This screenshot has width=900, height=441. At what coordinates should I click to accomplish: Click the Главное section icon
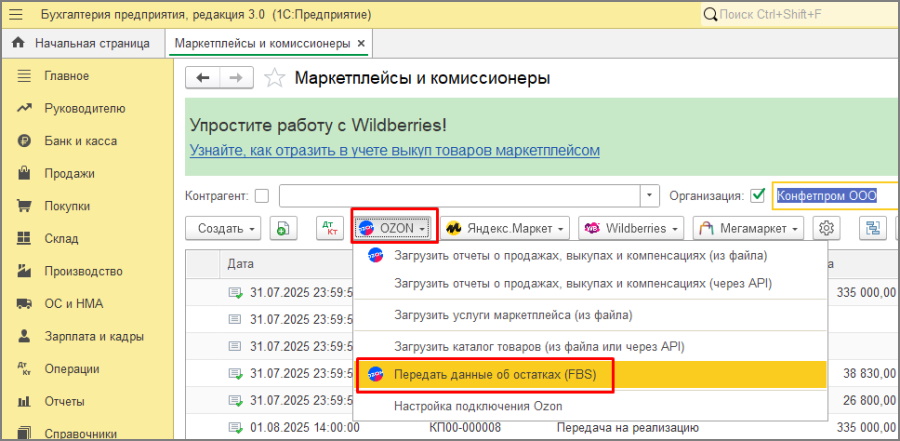point(24,76)
